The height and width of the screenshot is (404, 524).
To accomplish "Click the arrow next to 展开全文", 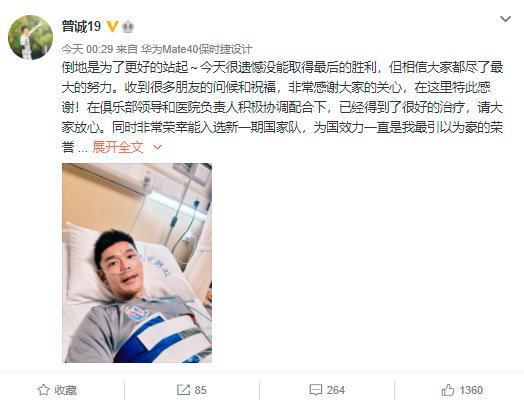I will (157, 147).
